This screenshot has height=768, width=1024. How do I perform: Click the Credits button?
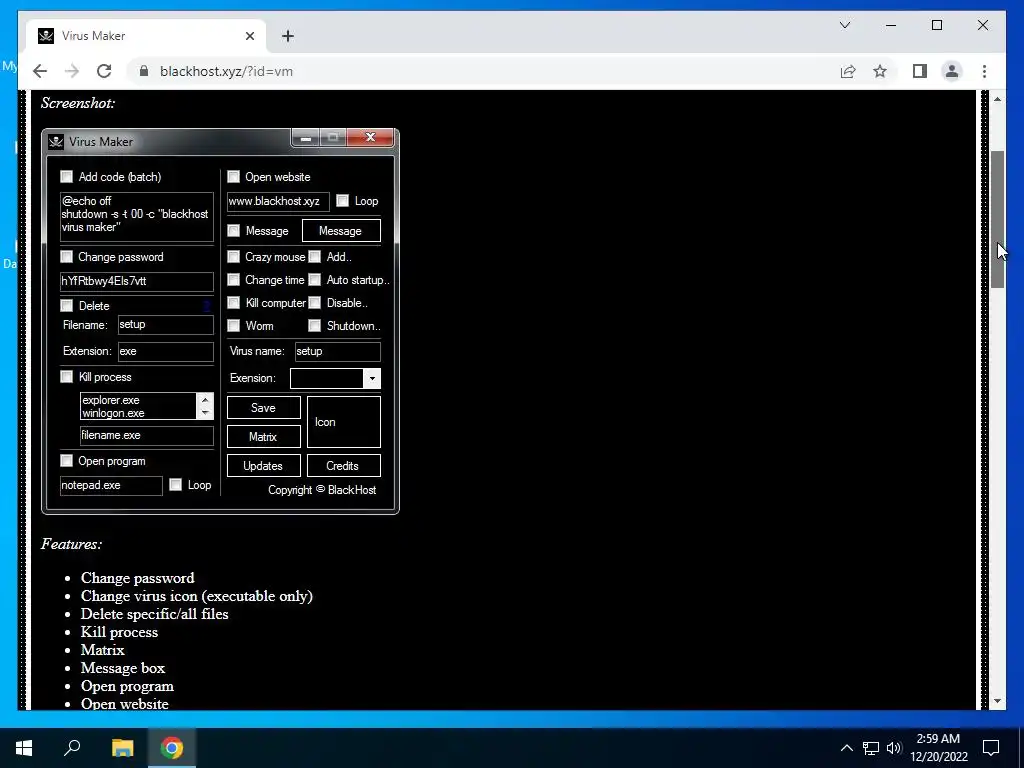point(344,466)
